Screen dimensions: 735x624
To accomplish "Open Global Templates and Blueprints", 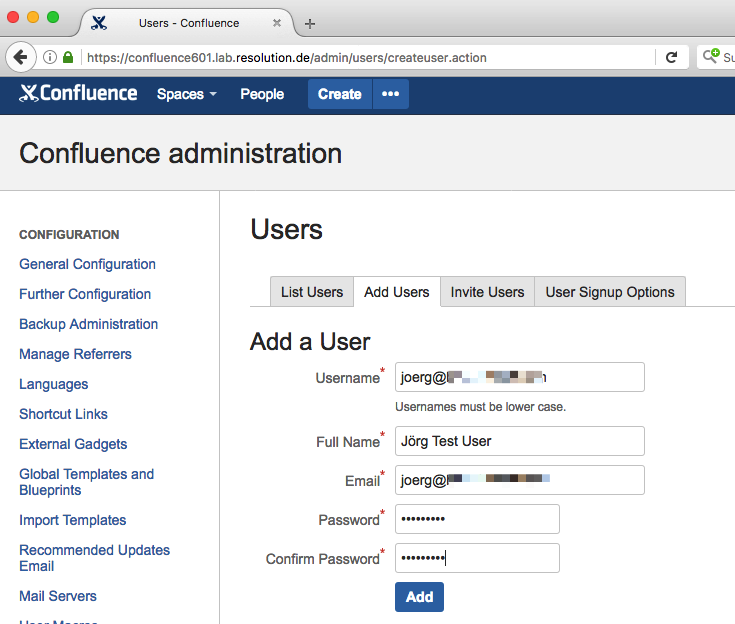I will (x=86, y=482).
